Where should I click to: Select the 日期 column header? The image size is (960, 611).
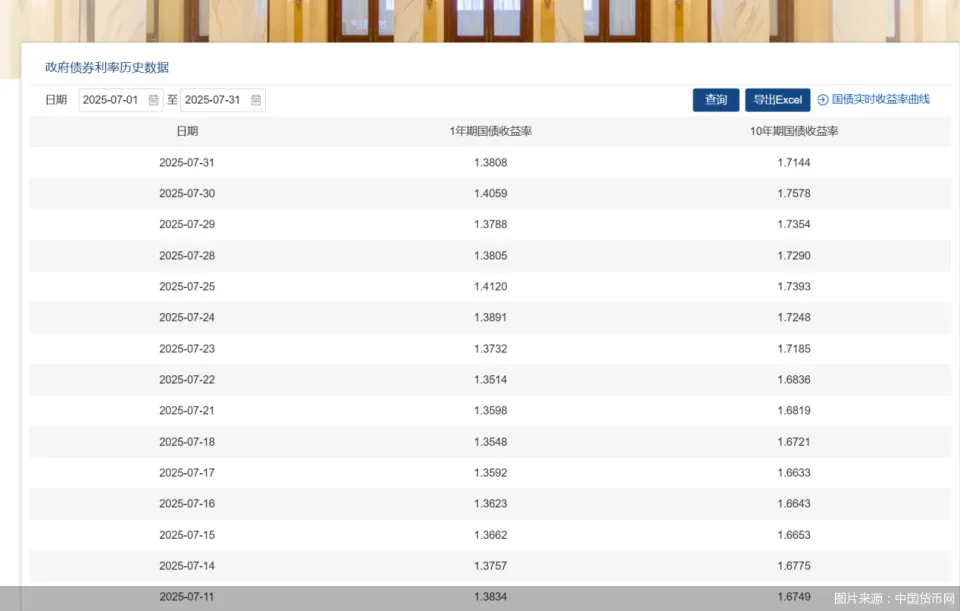pos(189,131)
